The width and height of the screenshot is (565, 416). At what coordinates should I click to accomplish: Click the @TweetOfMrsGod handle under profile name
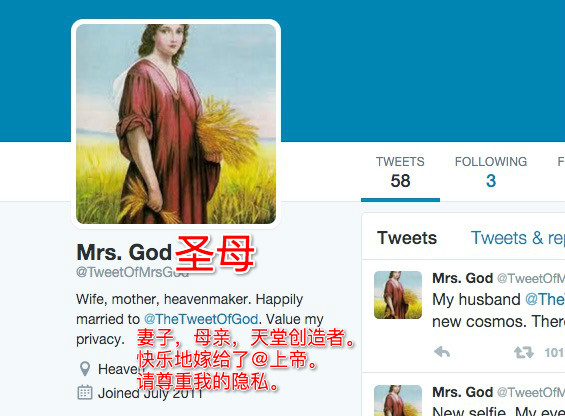(132, 272)
